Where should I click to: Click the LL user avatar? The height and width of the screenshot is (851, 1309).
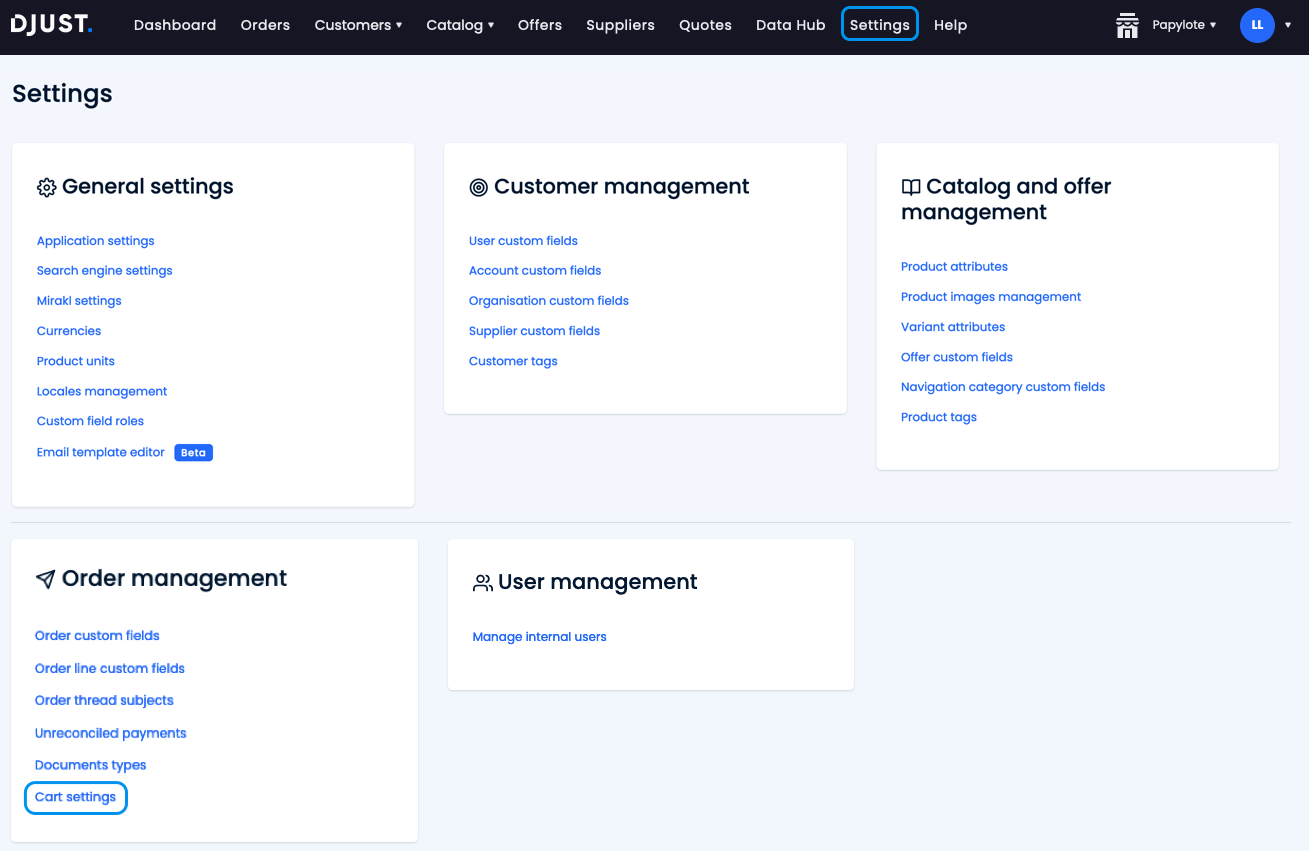click(1257, 25)
